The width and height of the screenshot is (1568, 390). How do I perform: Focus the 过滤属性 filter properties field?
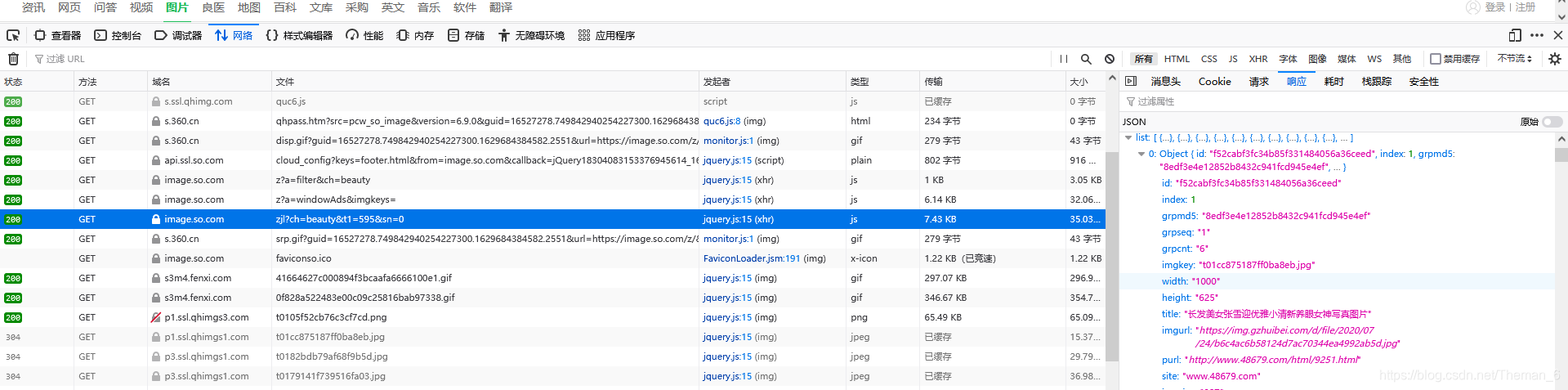(1340, 101)
